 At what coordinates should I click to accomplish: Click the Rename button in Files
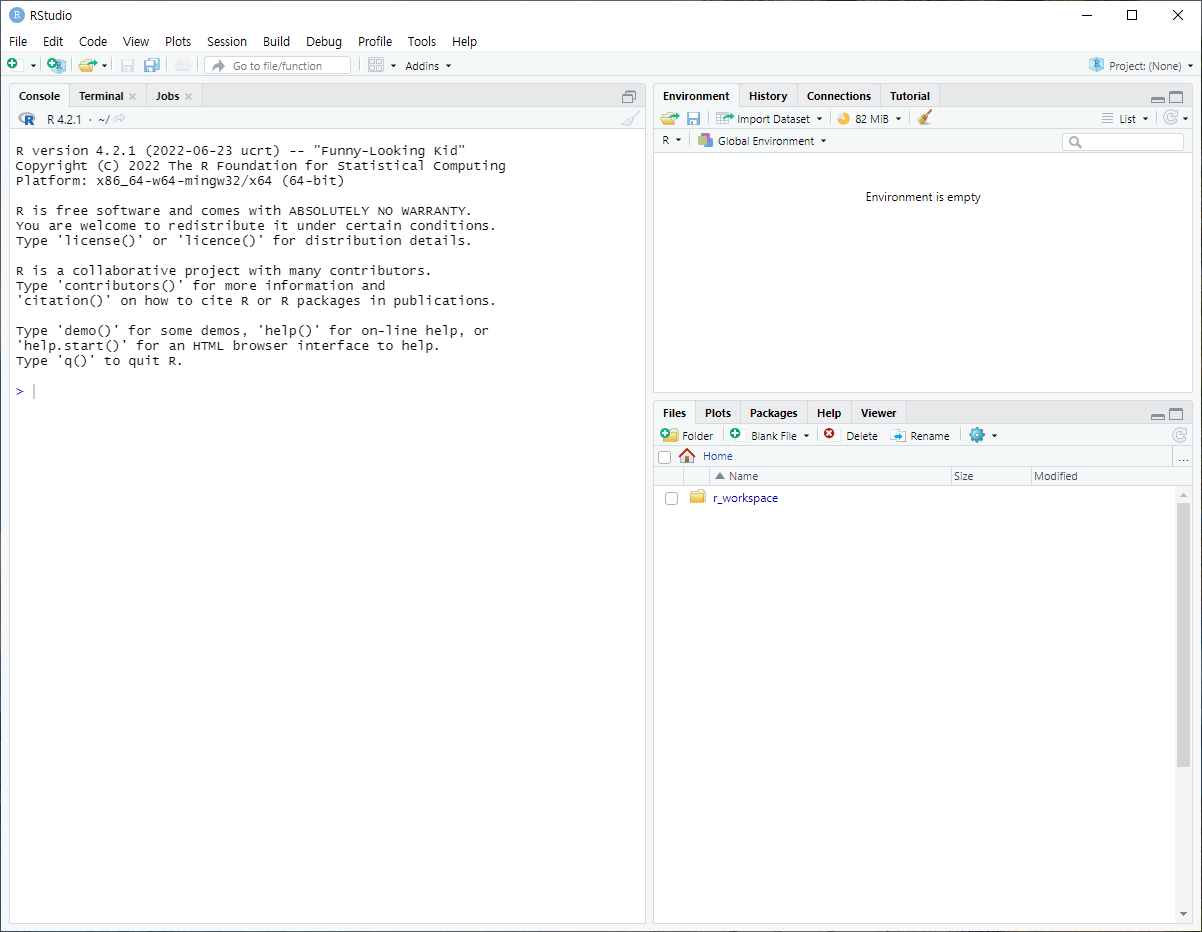920,435
